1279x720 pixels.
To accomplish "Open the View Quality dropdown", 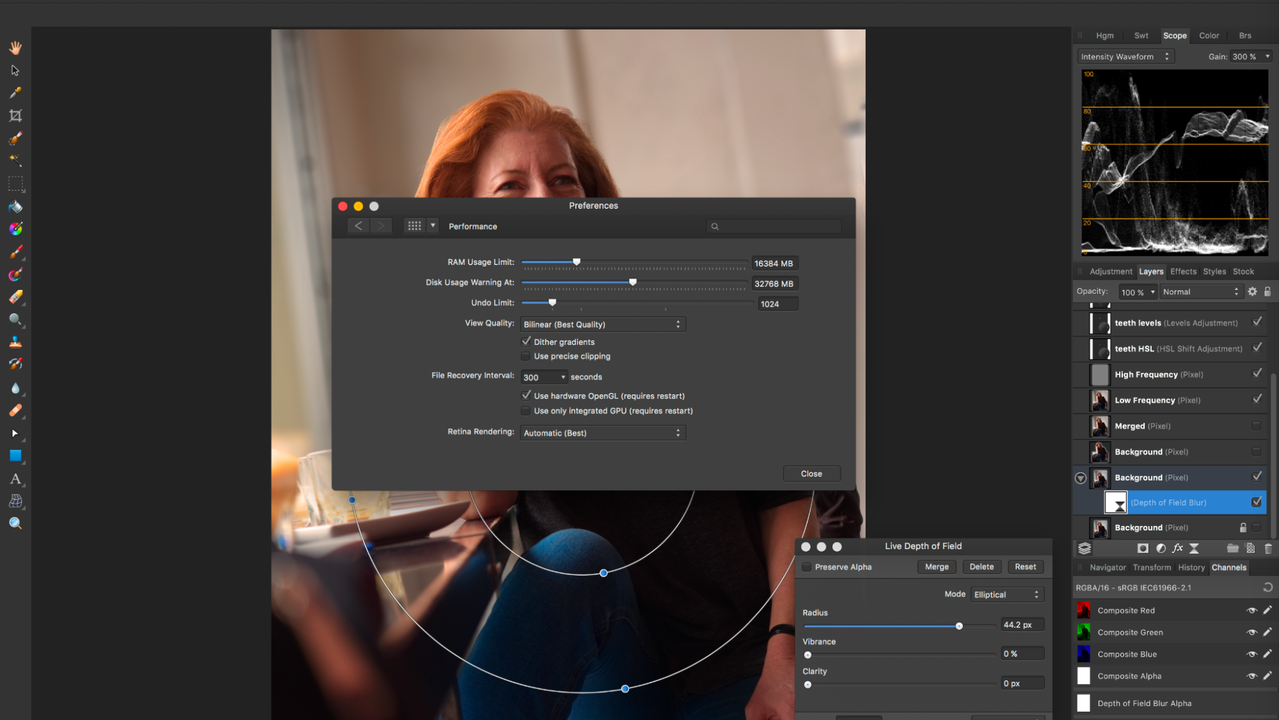I will coord(602,324).
